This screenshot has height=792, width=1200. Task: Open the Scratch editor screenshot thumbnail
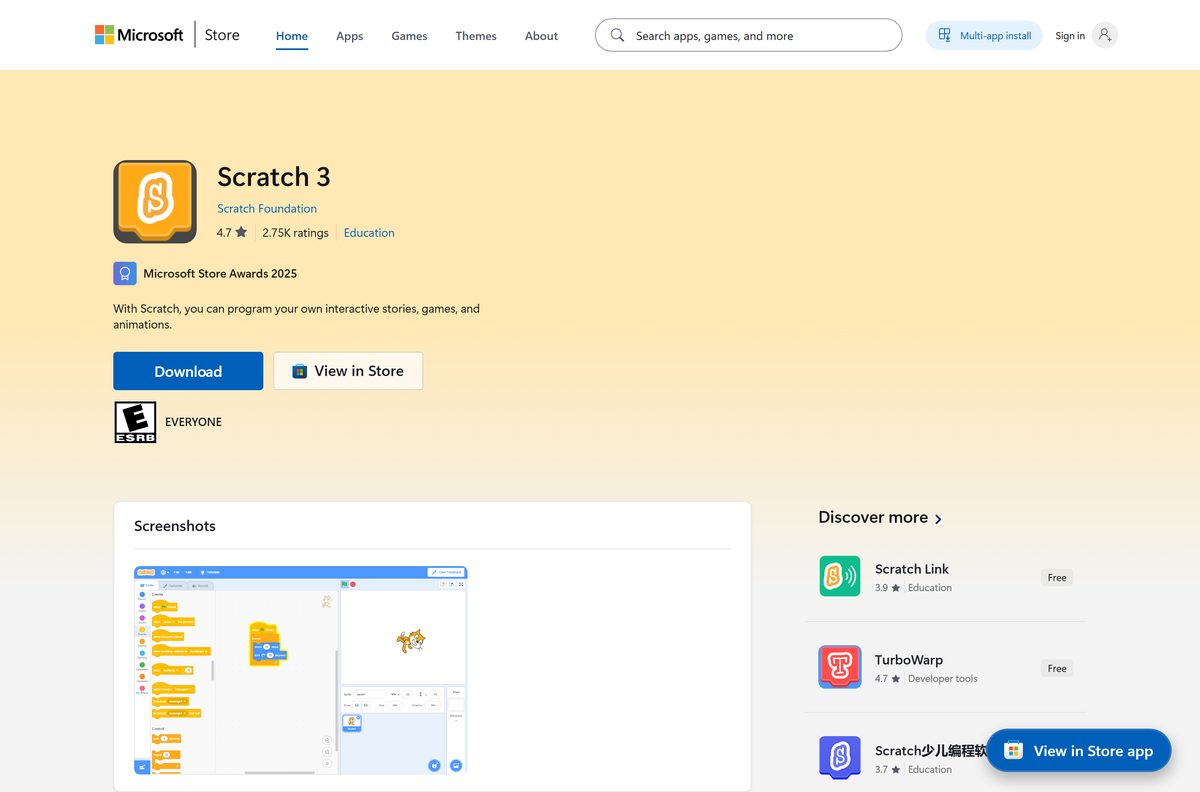(x=300, y=670)
